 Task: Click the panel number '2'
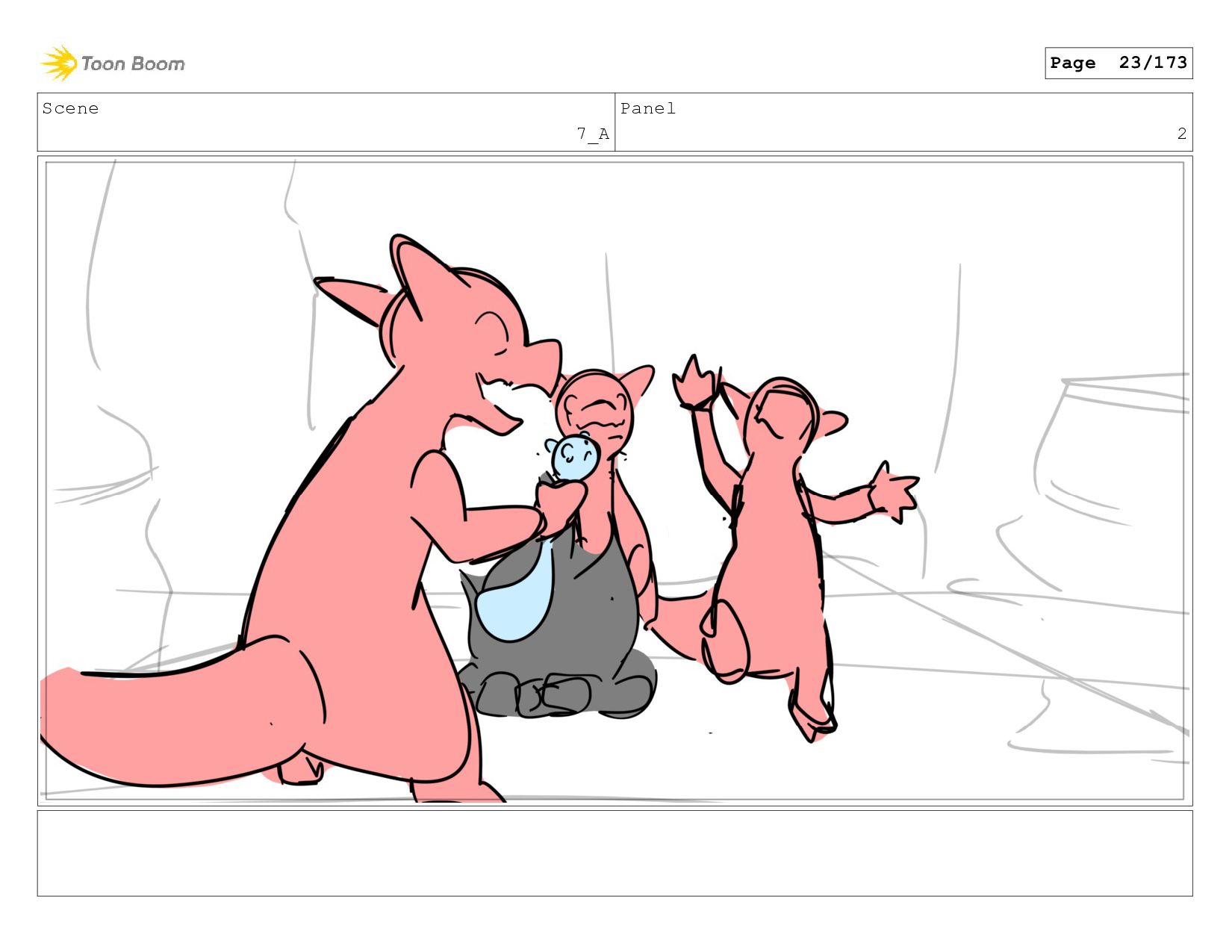tap(1181, 134)
